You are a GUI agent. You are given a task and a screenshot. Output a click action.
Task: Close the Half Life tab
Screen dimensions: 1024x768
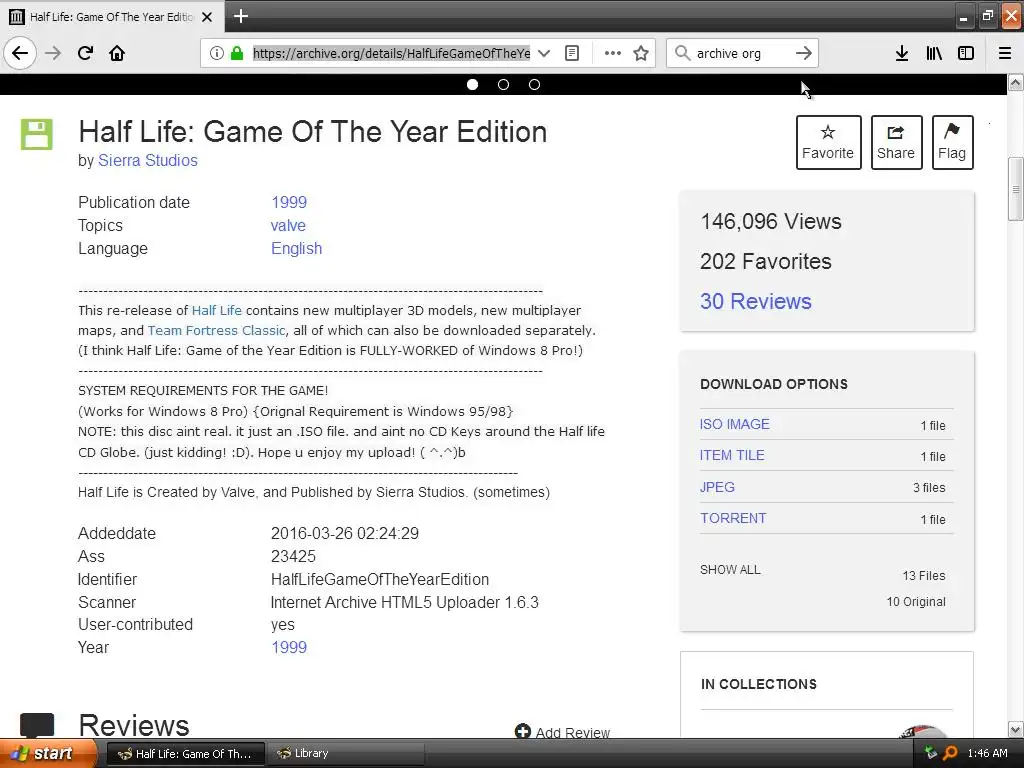[207, 17]
